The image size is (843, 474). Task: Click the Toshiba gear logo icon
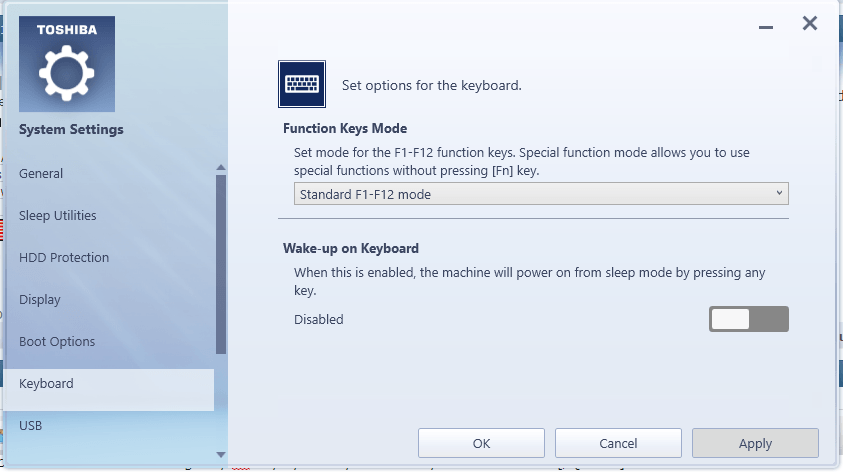[x=67, y=64]
